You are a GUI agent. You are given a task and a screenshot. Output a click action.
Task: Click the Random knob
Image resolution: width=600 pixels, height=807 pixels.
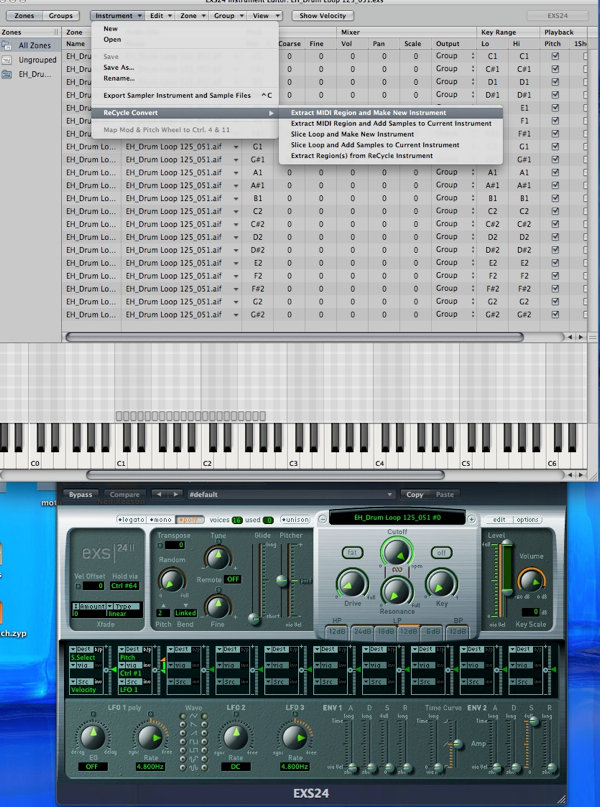pos(171,581)
